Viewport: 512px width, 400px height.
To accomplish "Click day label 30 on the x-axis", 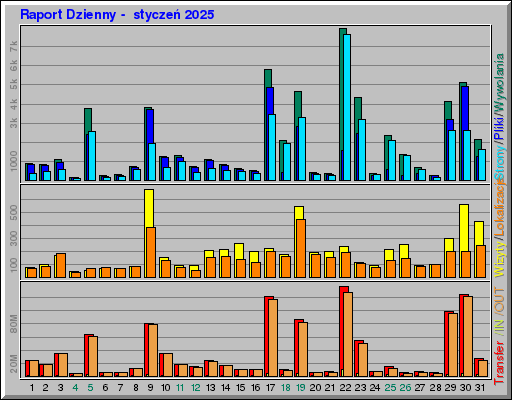I will click(466, 388).
